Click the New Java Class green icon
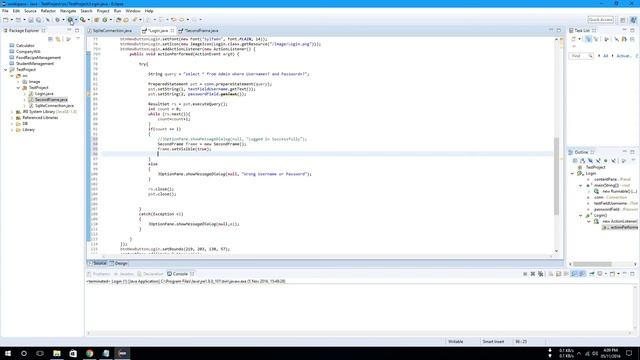The height and width of the screenshot is (360, 640). click(x=105, y=20)
